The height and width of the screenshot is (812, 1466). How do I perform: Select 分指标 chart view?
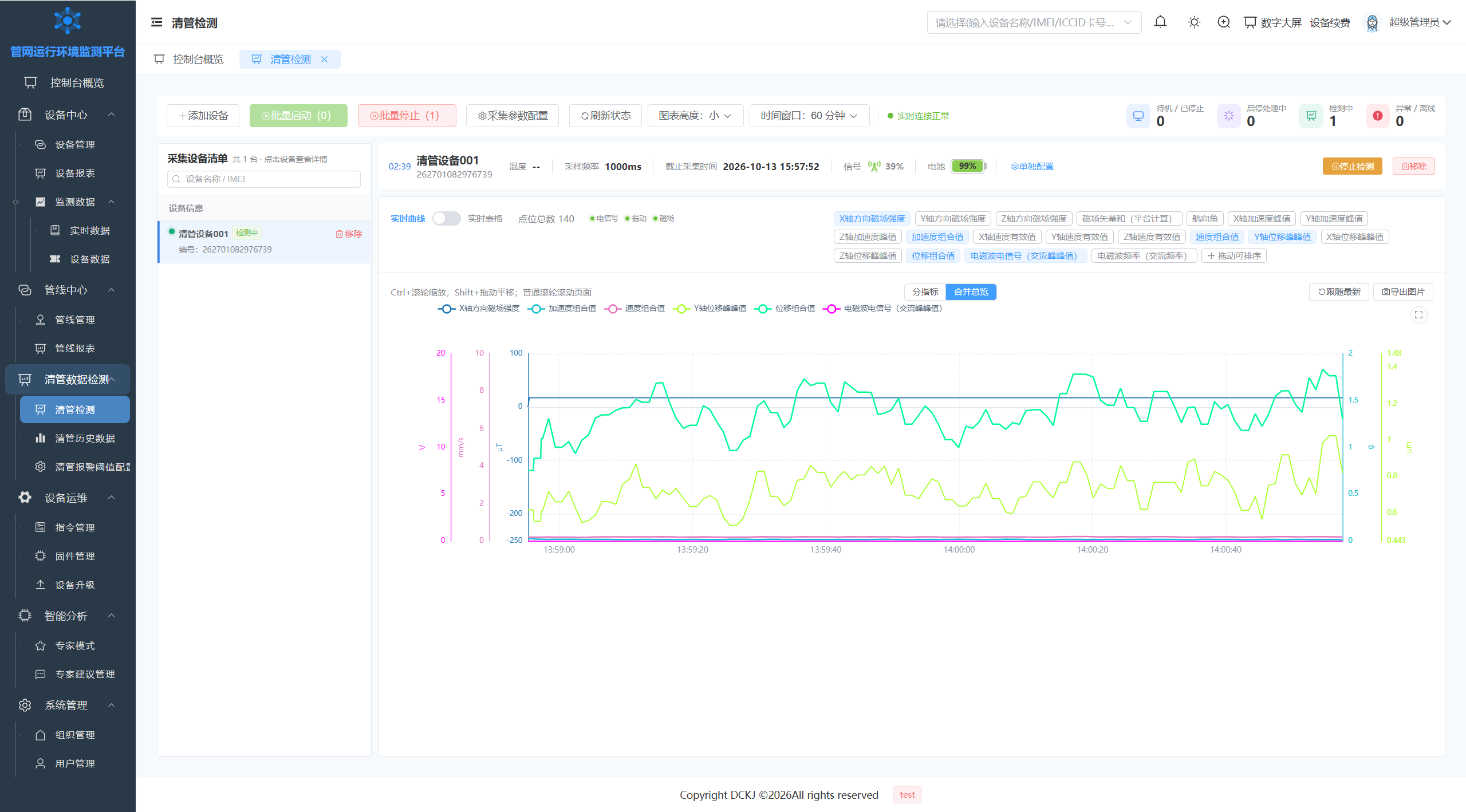point(925,291)
